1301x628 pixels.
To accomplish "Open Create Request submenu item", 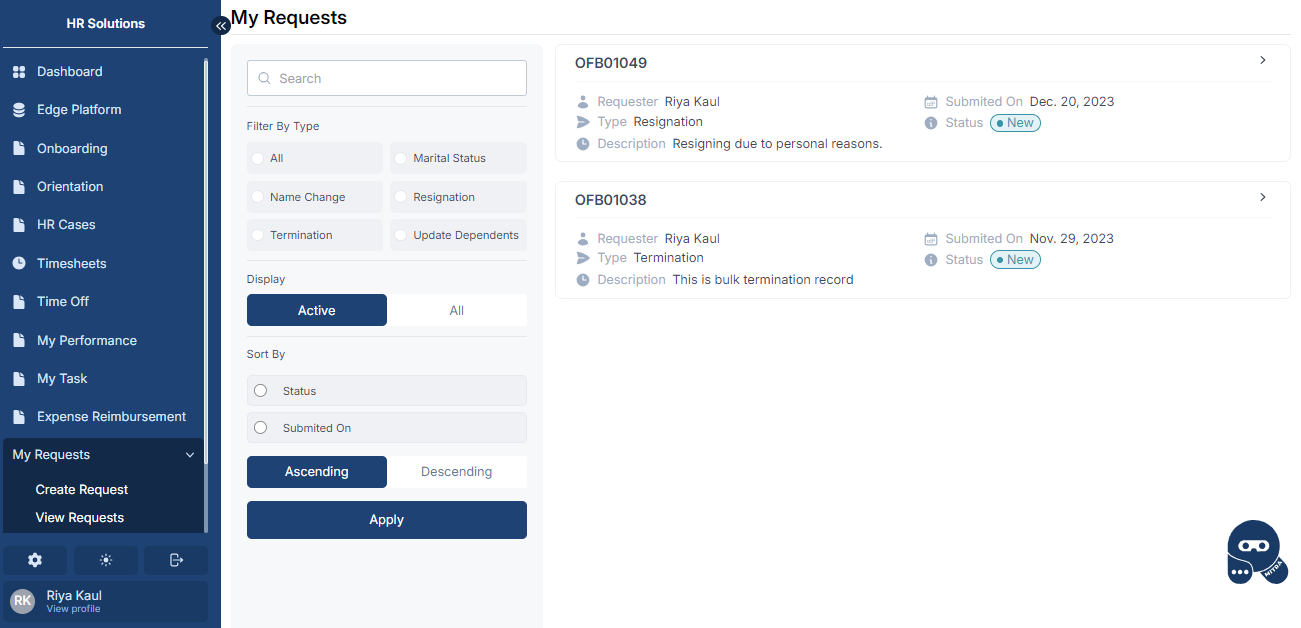I will pos(82,490).
